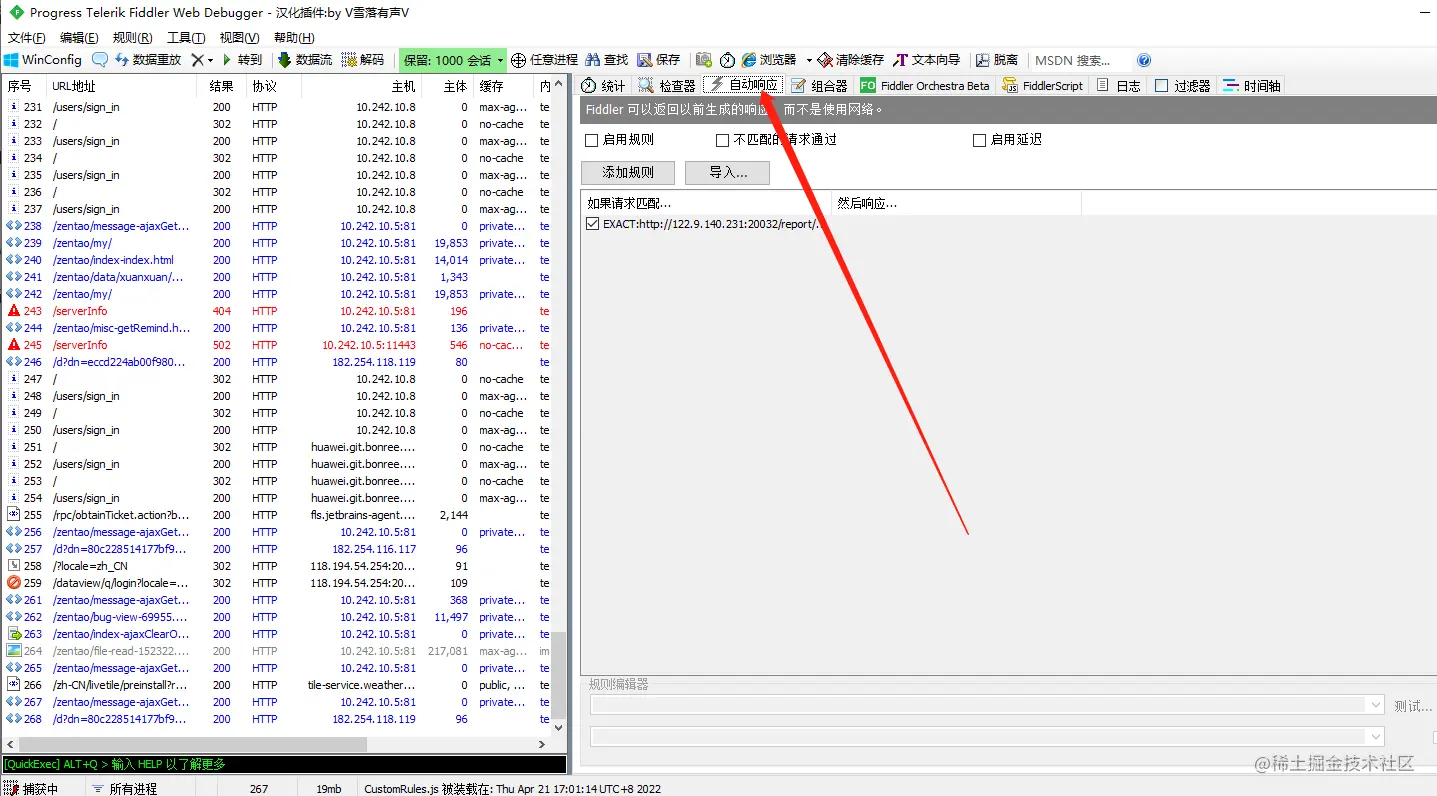Expand the 浏览器 dropdown arrow
The height and width of the screenshot is (796, 1437).
(809, 60)
